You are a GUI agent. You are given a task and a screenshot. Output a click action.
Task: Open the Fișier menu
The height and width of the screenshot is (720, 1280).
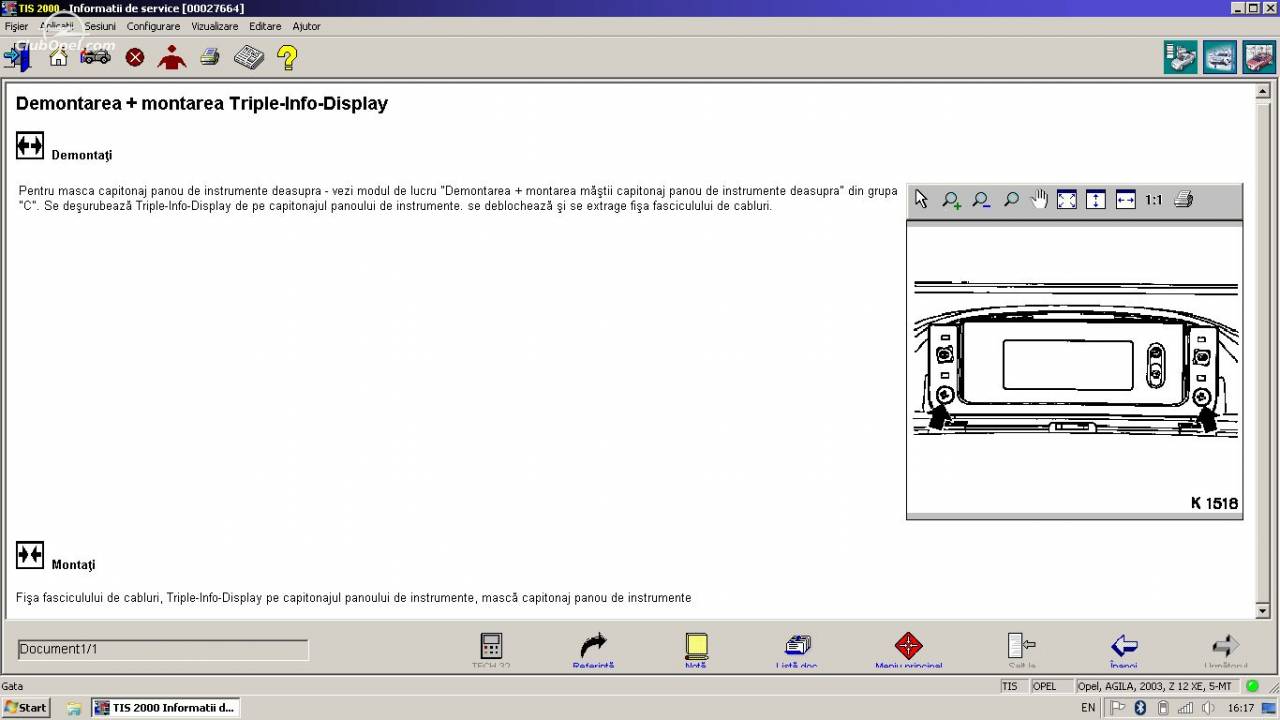point(17,26)
